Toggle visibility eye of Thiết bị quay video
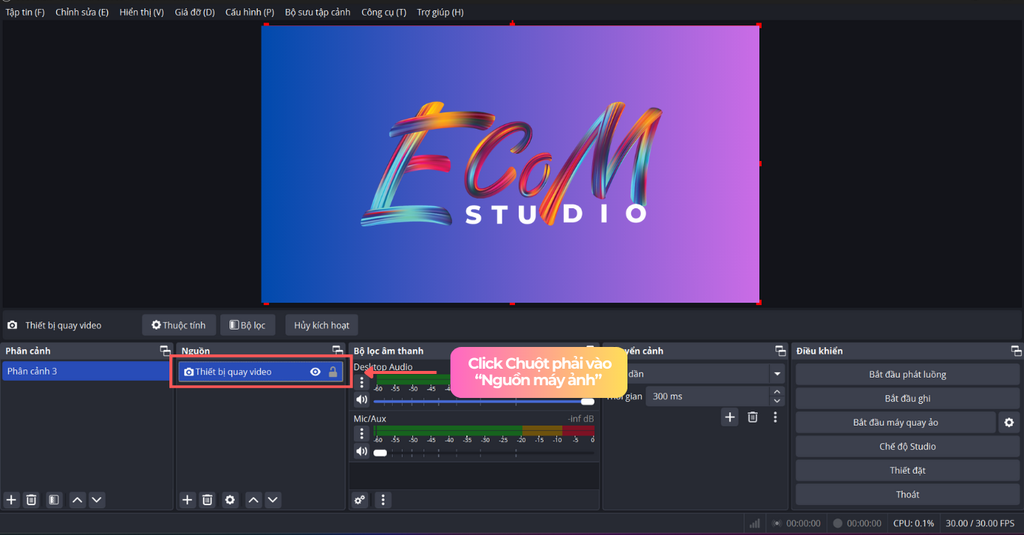Viewport: 1024px width, 535px height. pyautogui.click(x=315, y=372)
